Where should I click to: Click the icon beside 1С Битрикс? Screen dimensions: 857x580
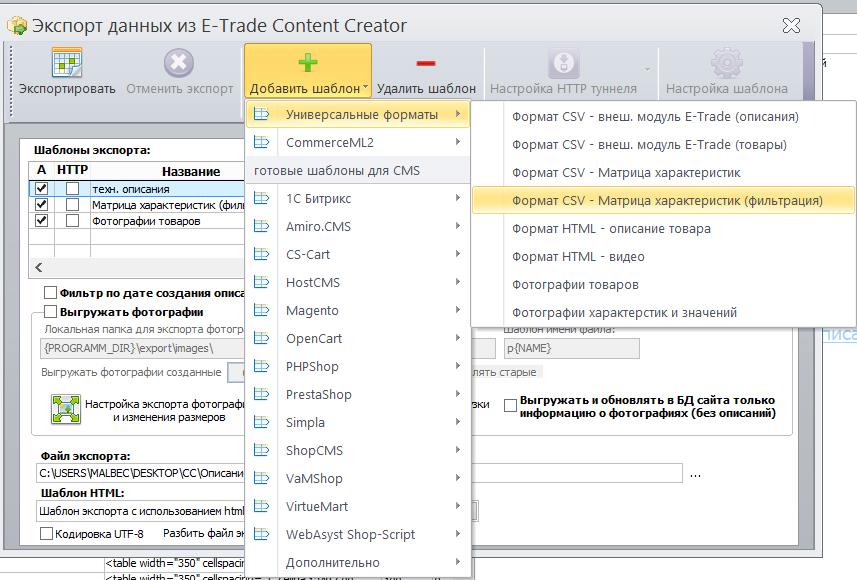(262, 198)
